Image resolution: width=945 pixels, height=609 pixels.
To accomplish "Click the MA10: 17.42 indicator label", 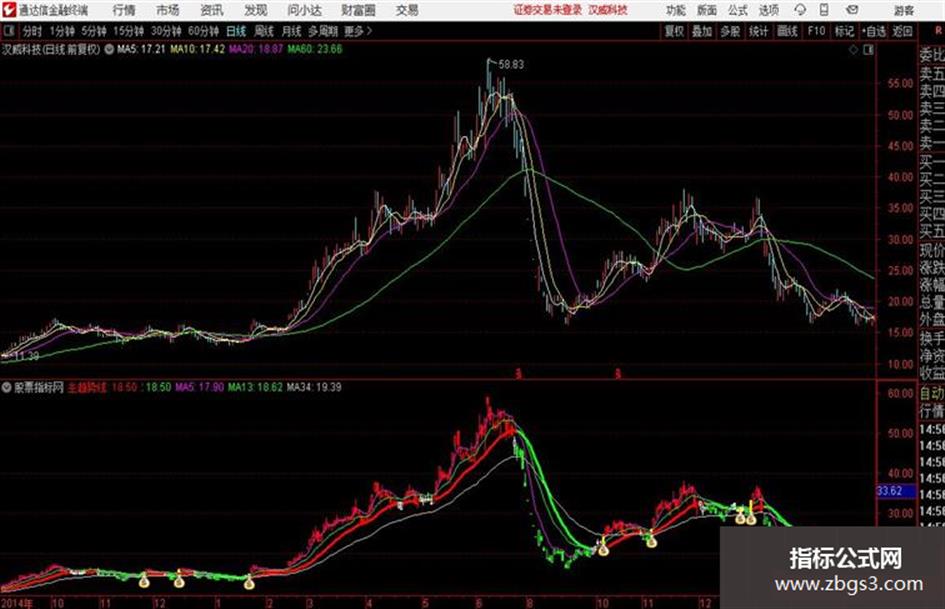I will click(x=198, y=49).
